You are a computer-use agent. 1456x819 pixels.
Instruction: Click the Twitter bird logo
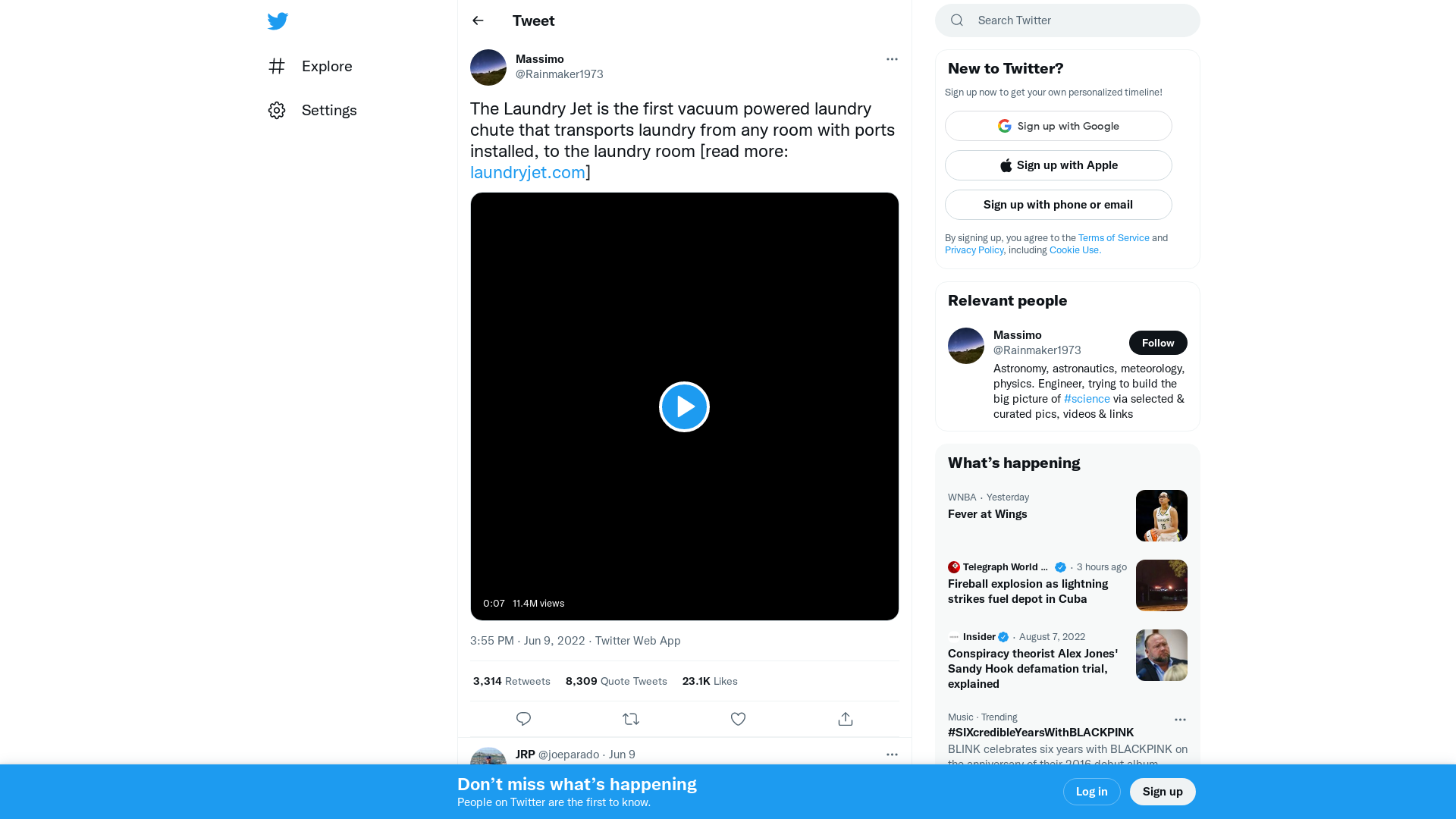278,20
